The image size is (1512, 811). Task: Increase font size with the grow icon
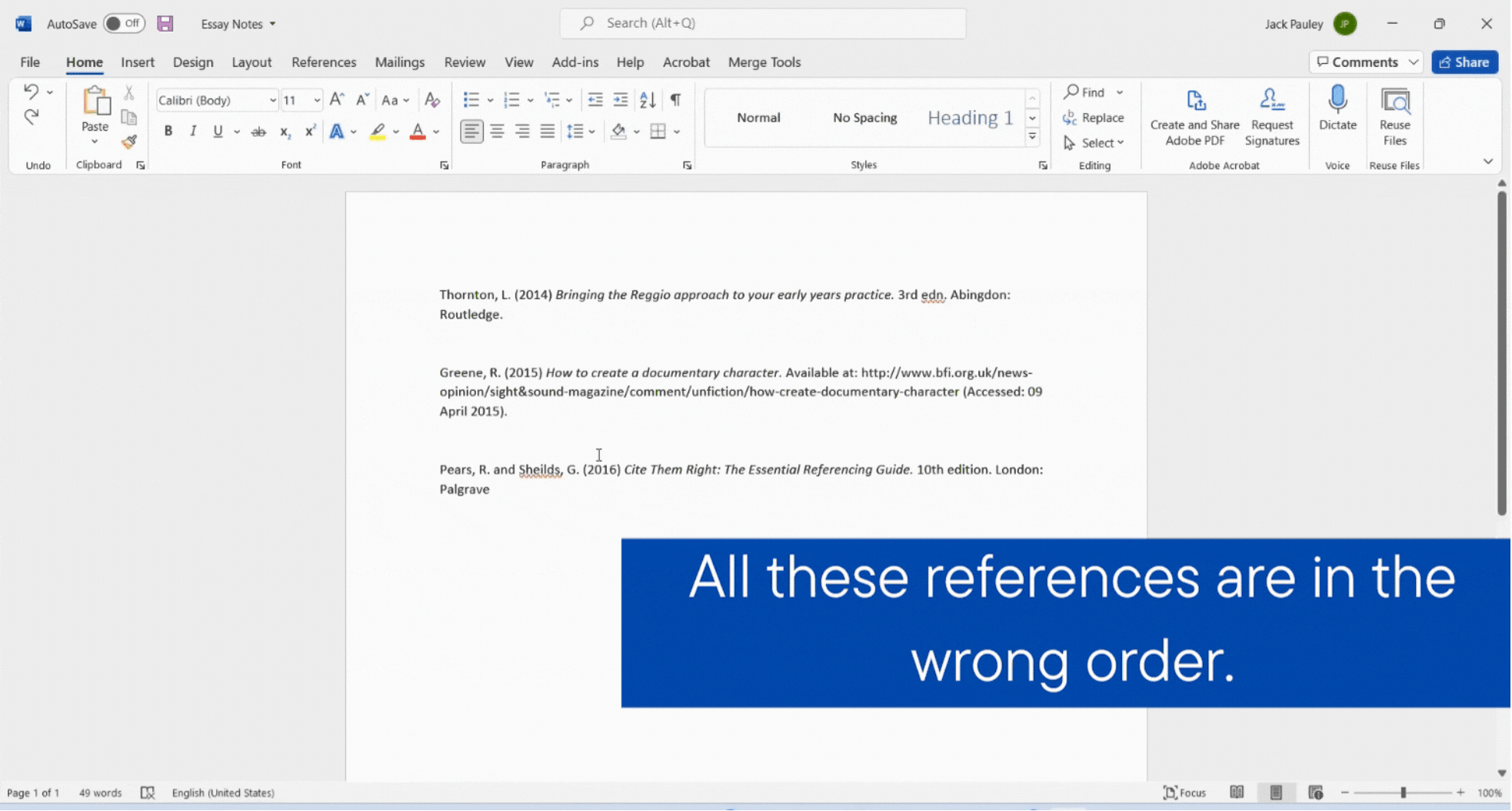pyautogui.click(x=337, y=100)
